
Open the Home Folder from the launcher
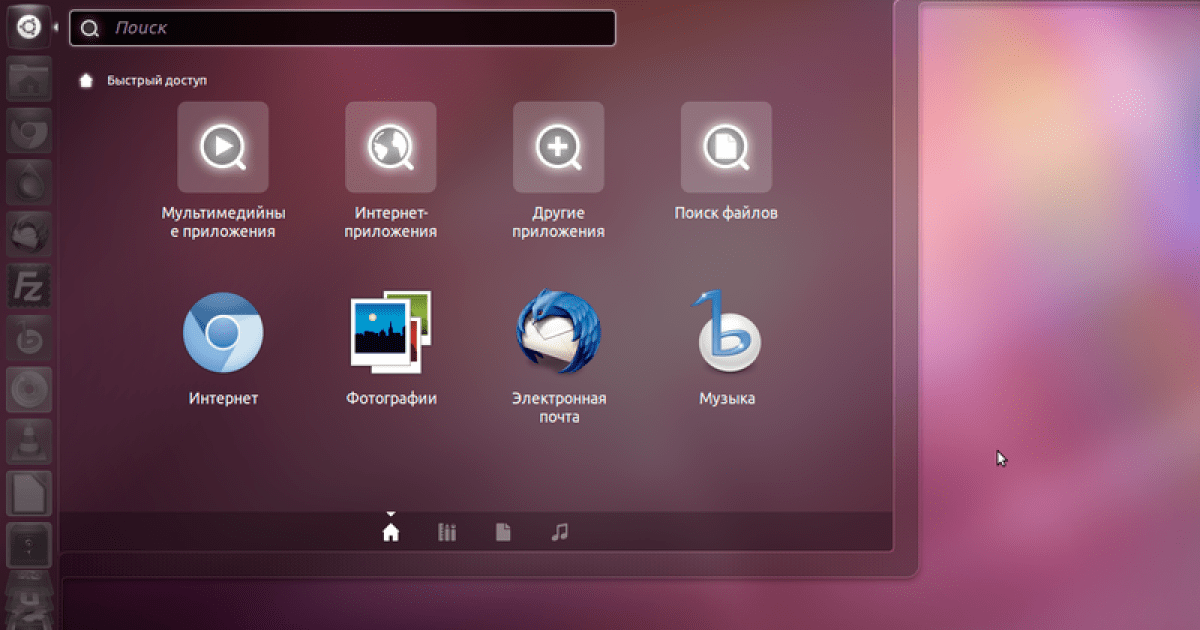pyautogui.click(x=29, y=80)
